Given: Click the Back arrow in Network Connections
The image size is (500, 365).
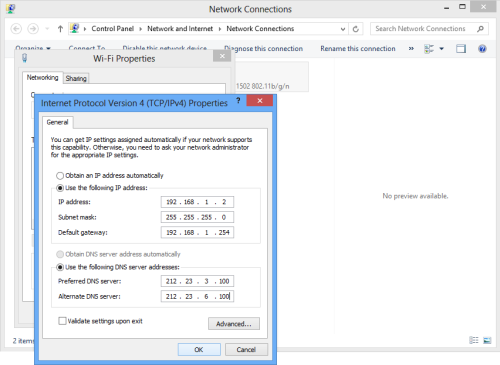Looking at the screenshot, I should tap(16, 29).
